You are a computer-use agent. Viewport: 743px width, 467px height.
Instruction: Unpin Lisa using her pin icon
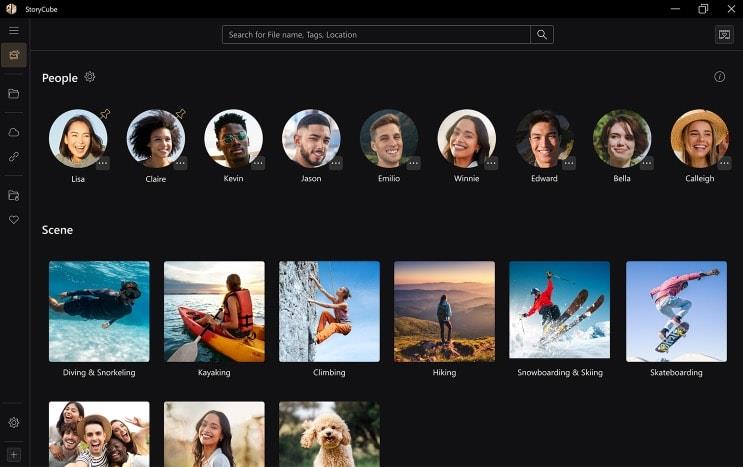click(105, 114)
